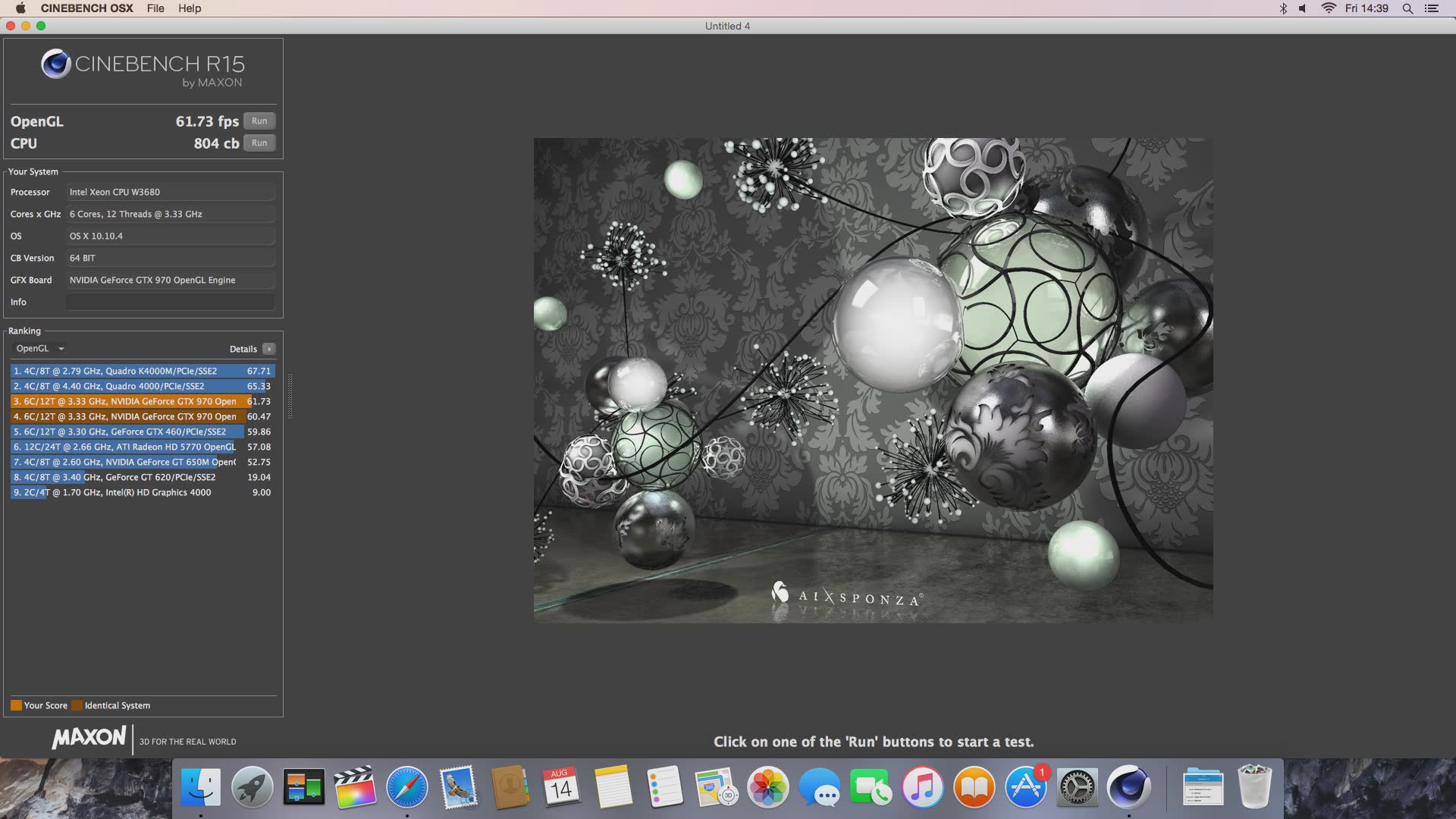Open the File menu

[x=155, y=8]
